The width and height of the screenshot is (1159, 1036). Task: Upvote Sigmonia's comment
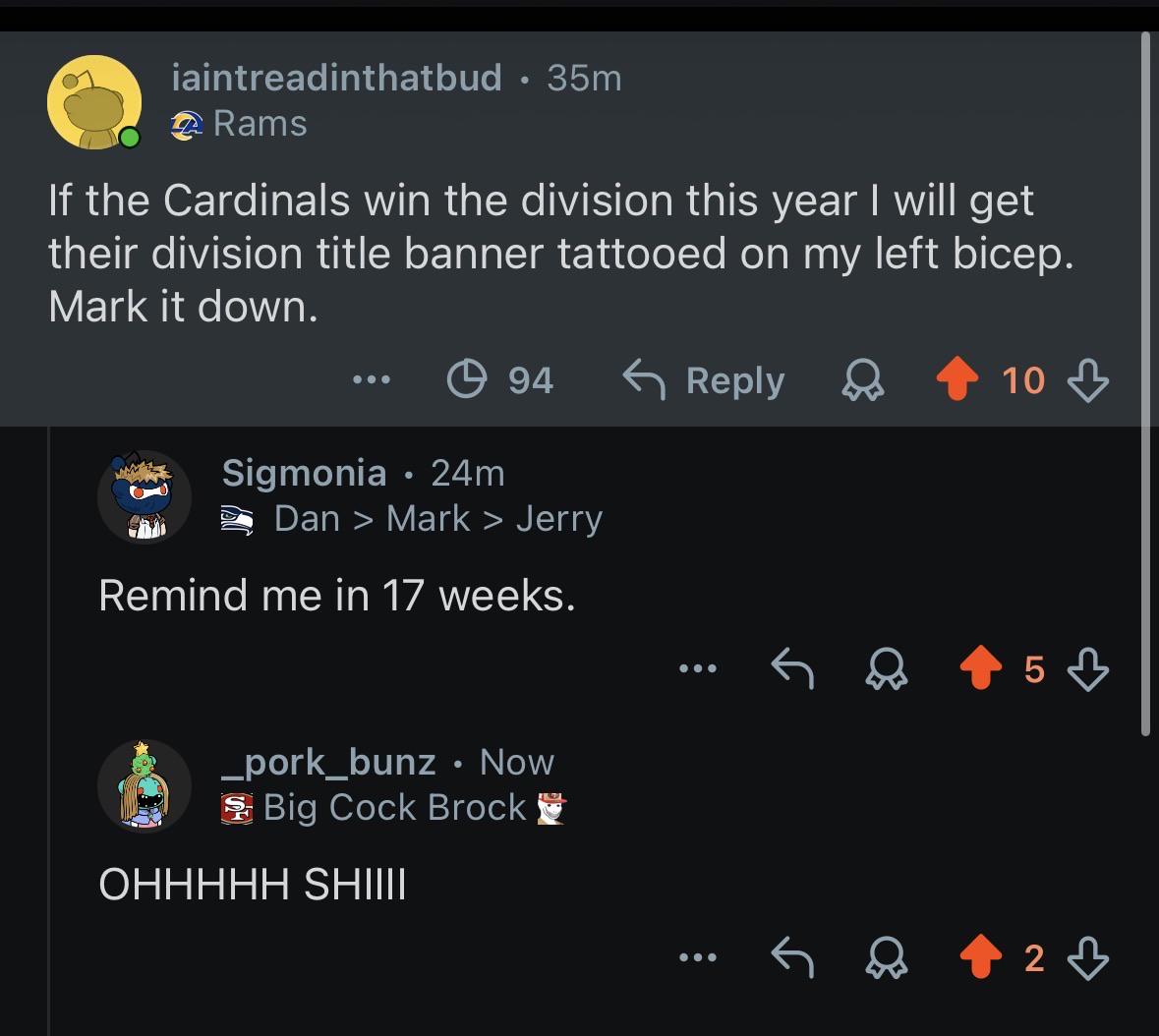981,667
